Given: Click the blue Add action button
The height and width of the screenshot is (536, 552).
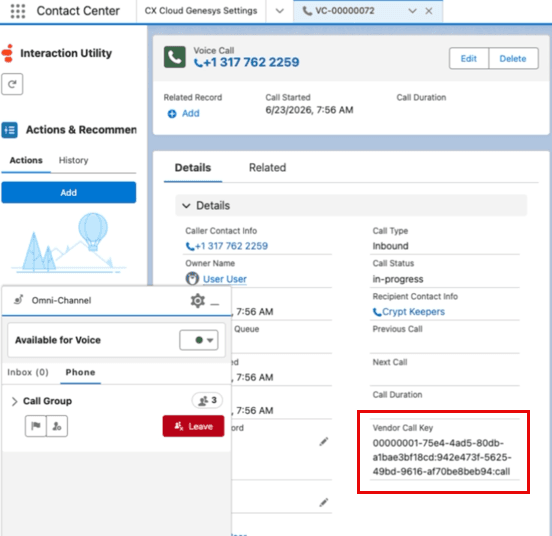Looking at the screenshot, I should click(x=69, y=193).
